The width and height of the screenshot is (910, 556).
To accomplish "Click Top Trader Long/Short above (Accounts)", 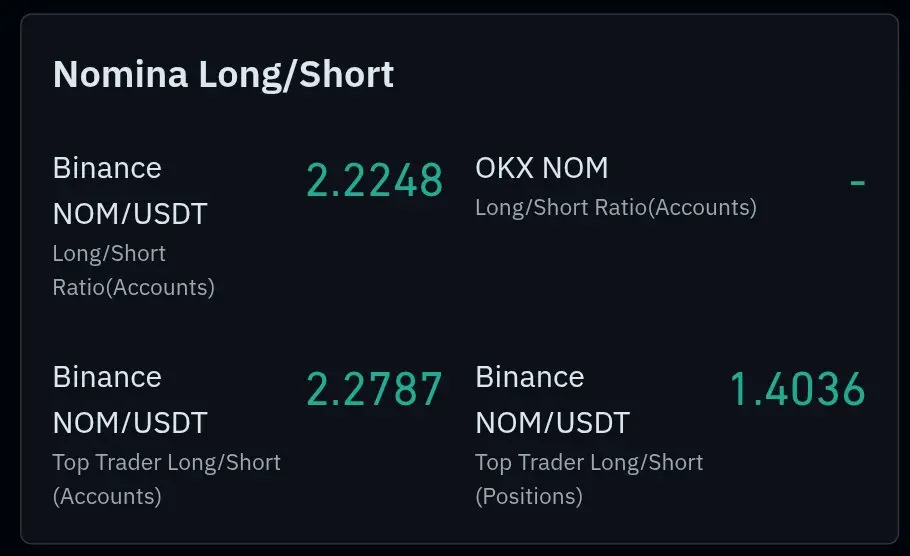I will [167, 463].
